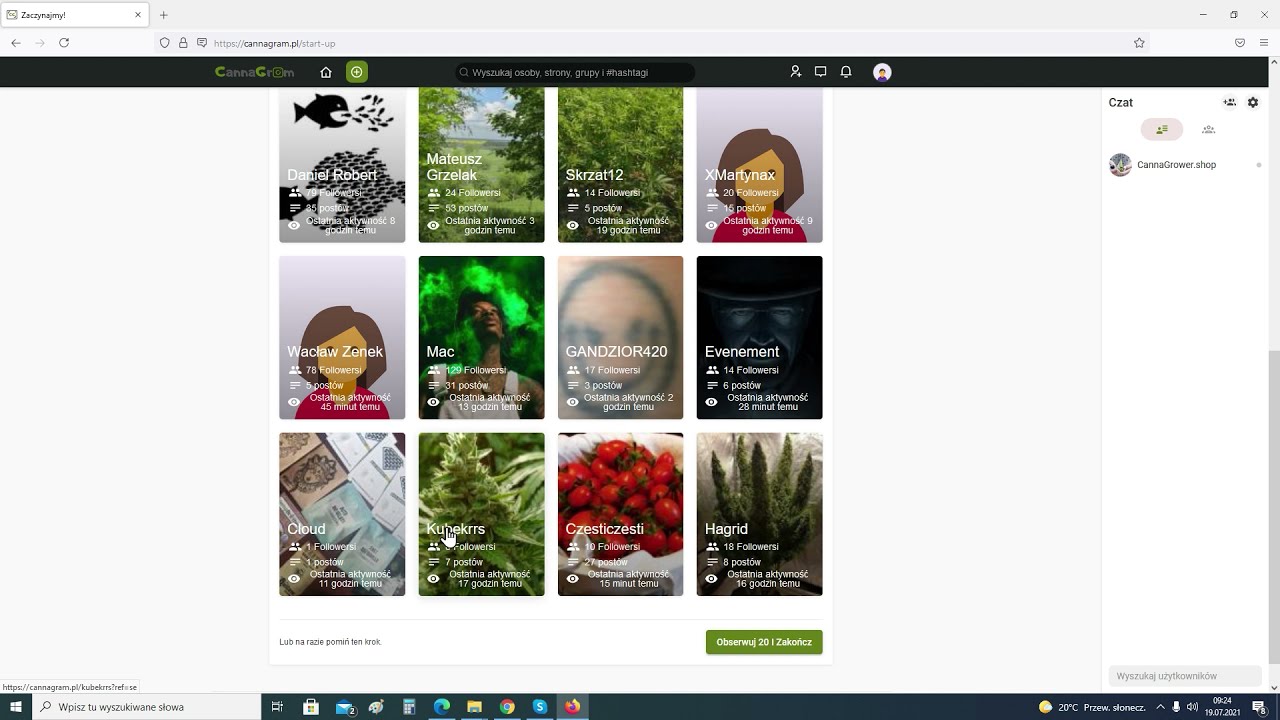Open clock showing 09:24

[1222, 707]
